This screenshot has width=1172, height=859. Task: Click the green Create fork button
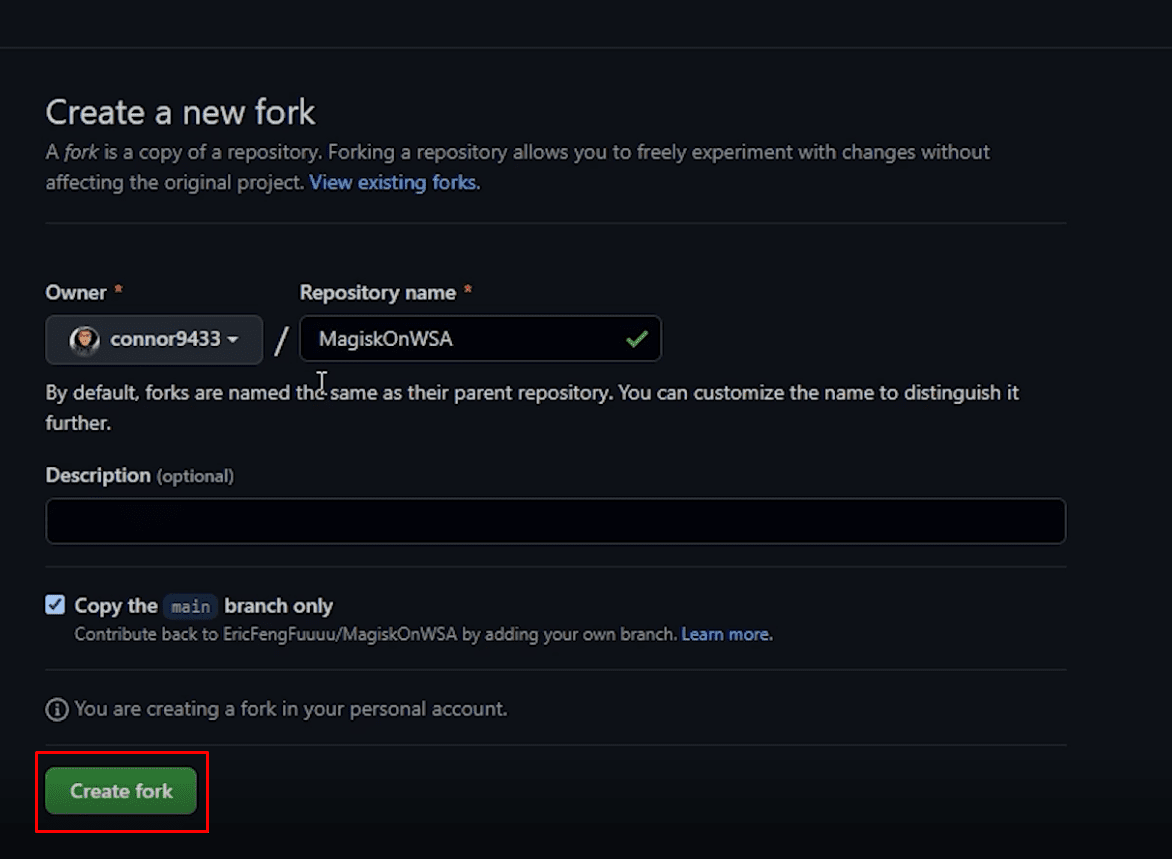pyautogui.click(x=121, y=791)
